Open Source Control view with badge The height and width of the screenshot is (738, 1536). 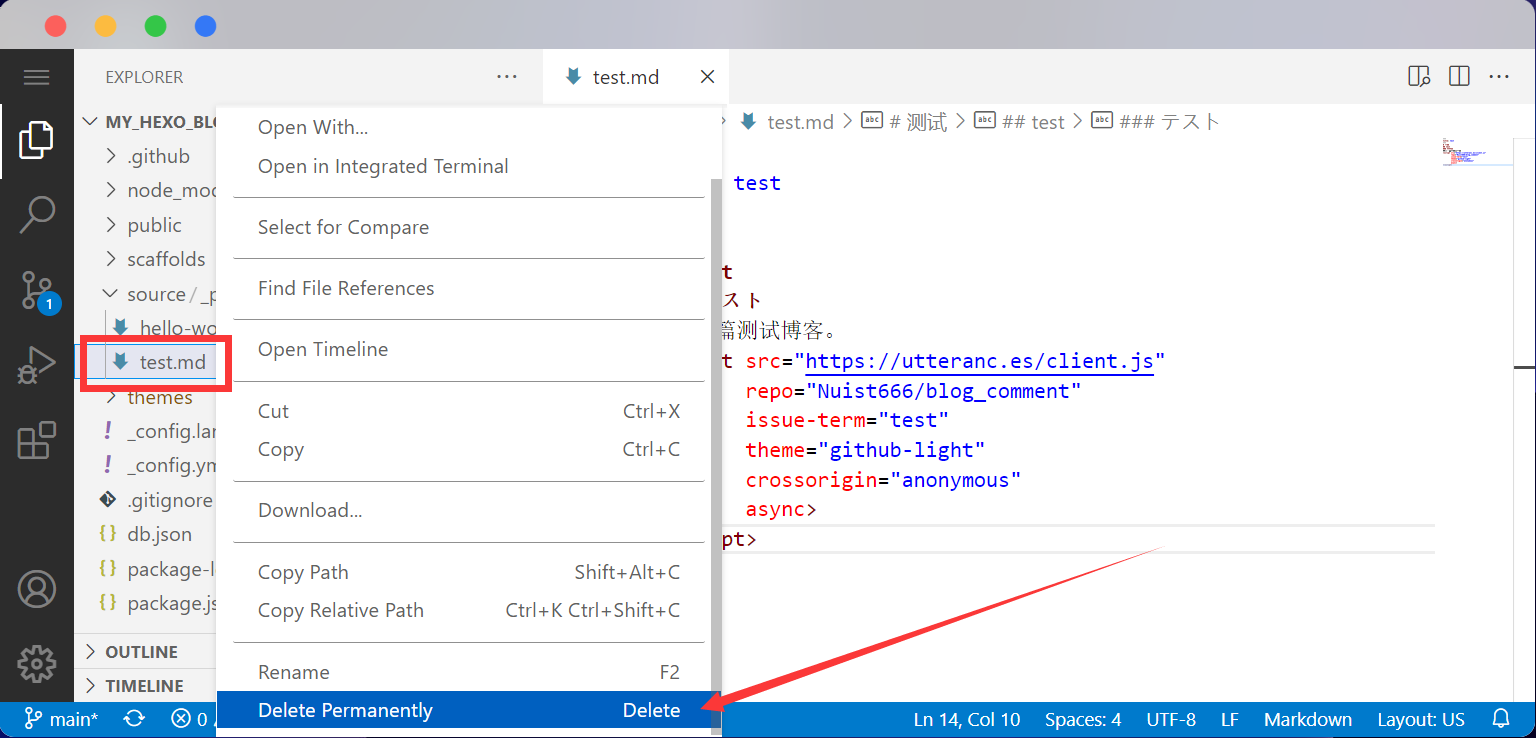(38, 291)
